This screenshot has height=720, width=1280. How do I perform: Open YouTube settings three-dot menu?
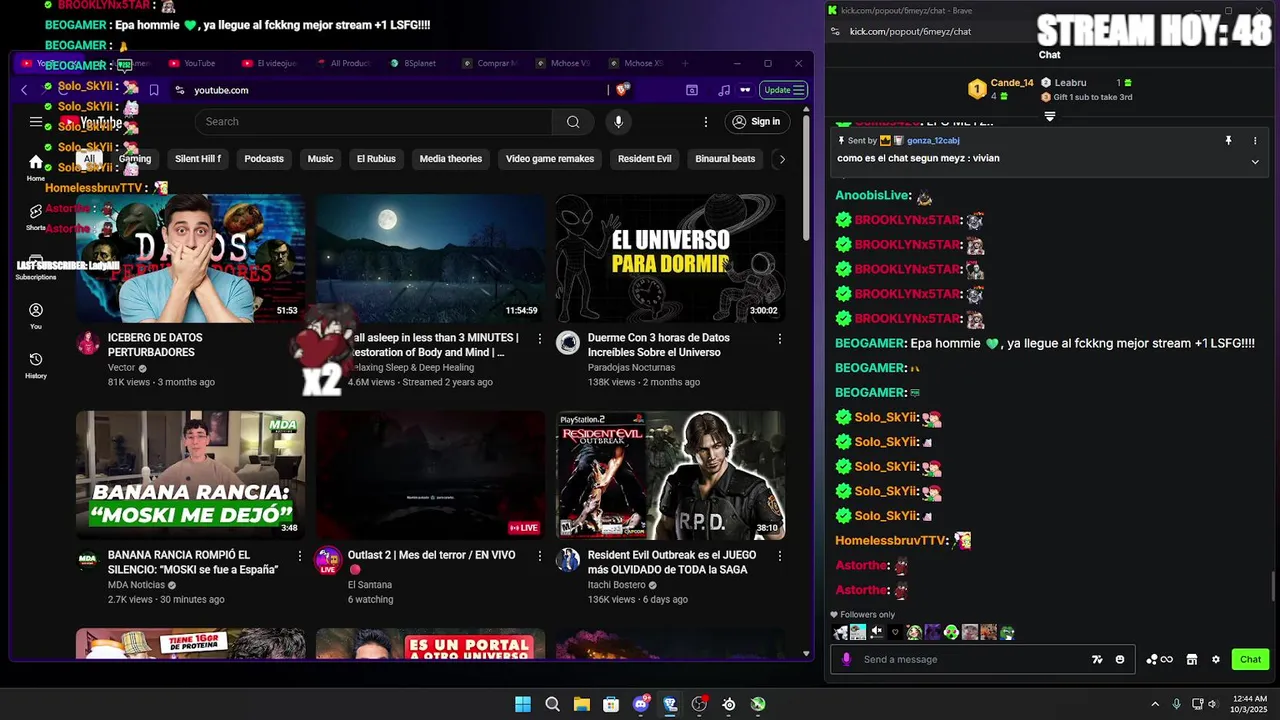click(706, 122)
